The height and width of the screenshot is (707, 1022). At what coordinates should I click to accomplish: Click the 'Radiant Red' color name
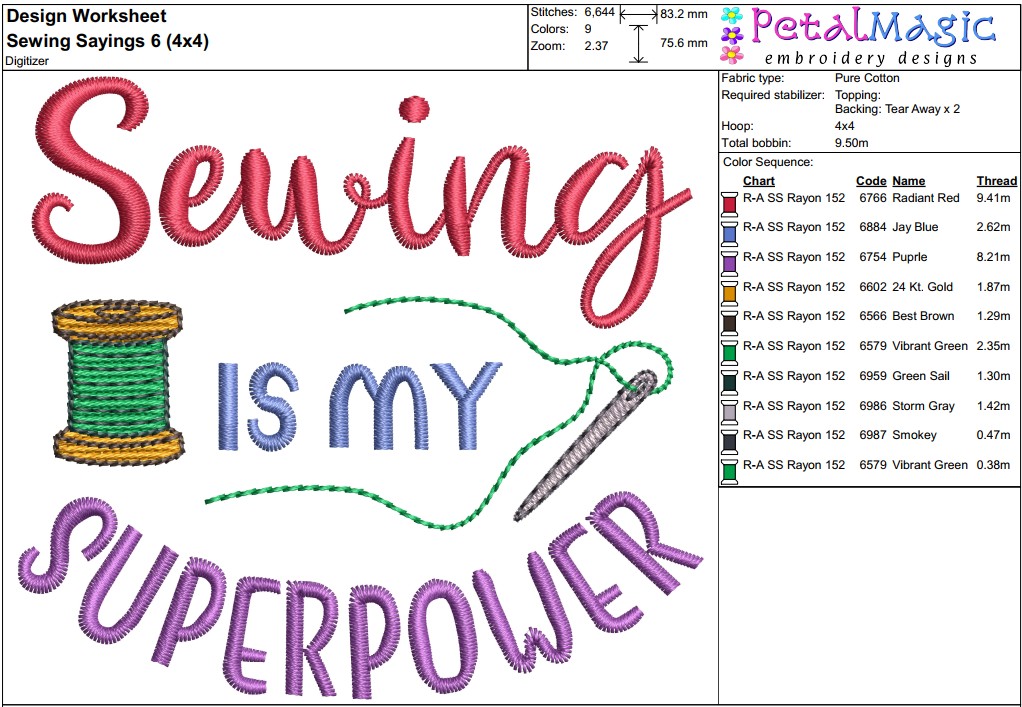pos(926,197)
